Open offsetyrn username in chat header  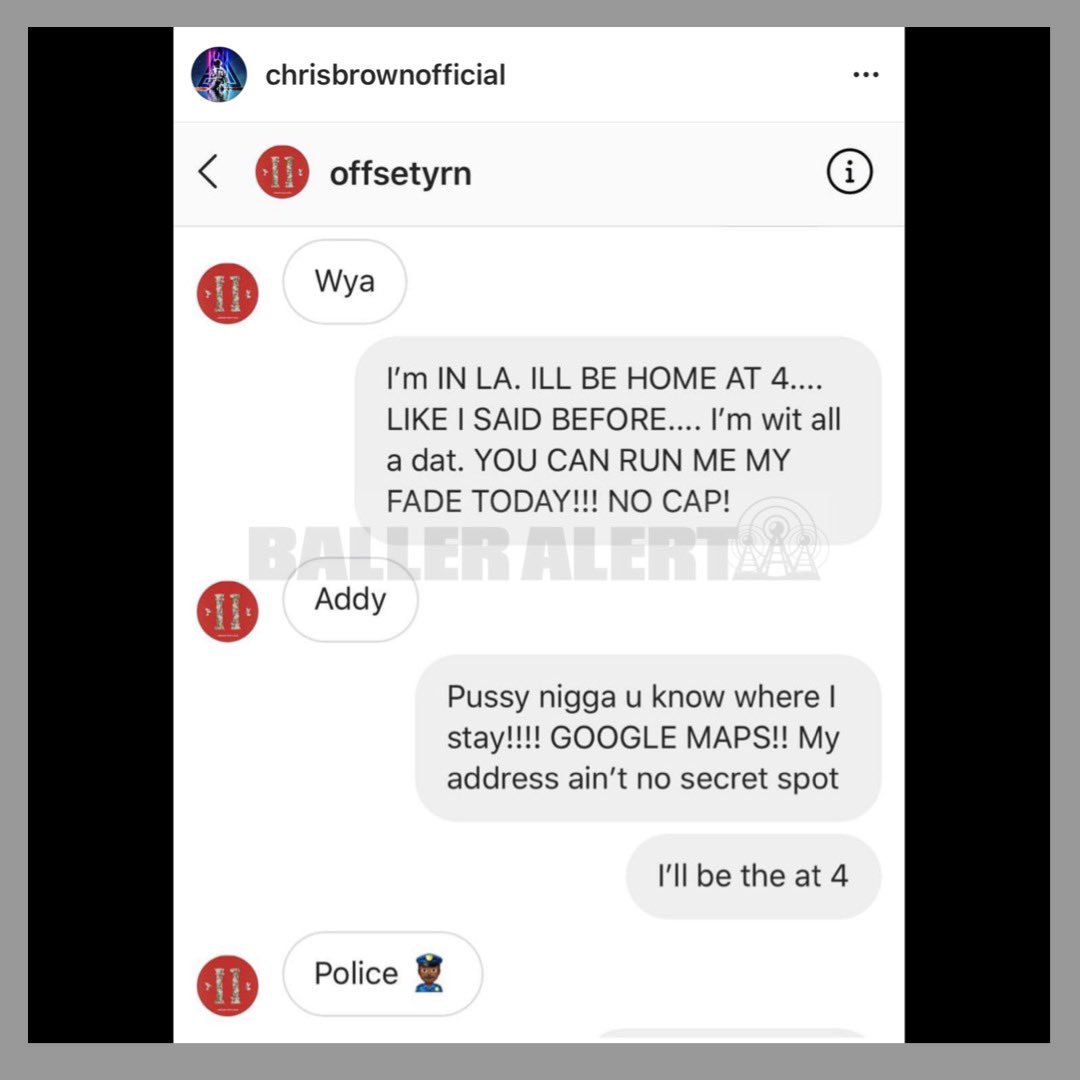tap(400, 174)
